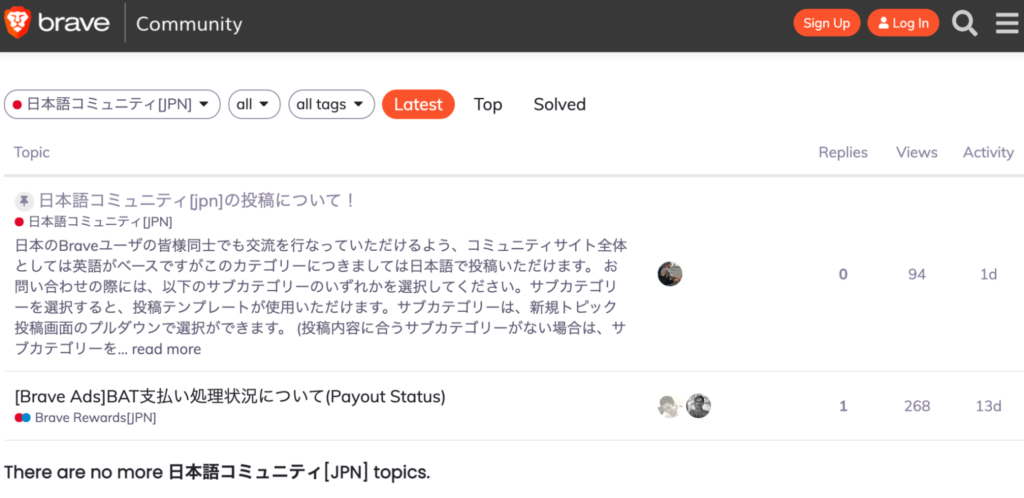
Task: Sort by the Views column header
Action: click(917, 153)
